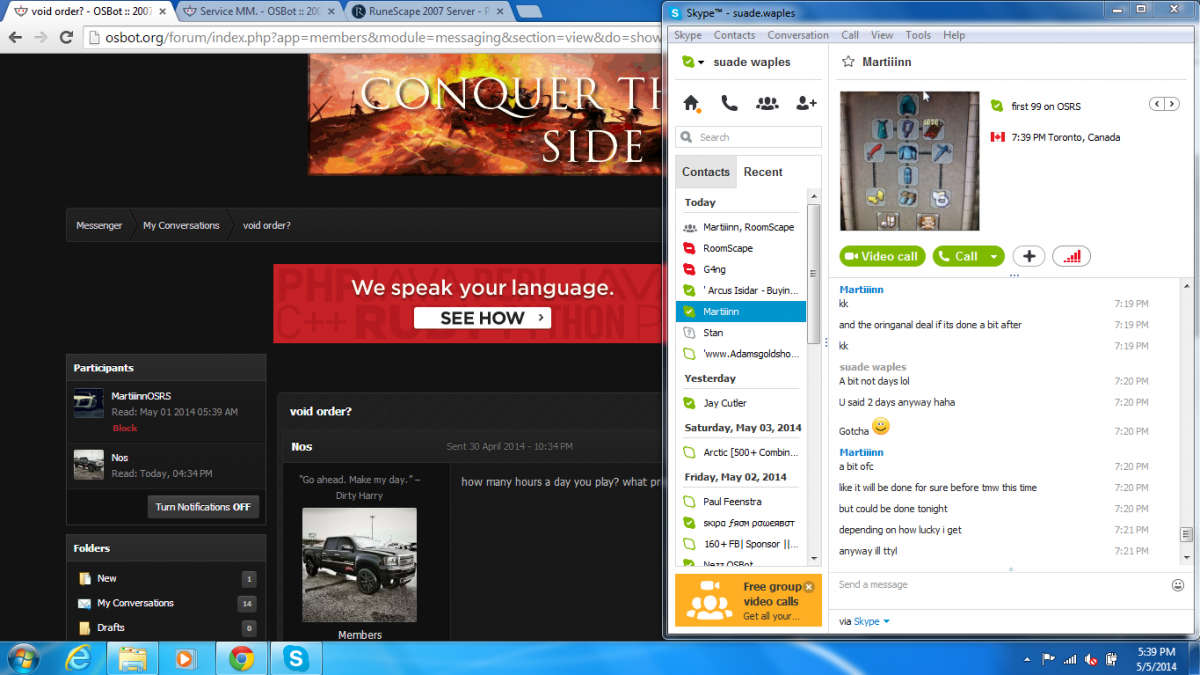Click the favorite star next to Martiiinn
Screen dimensions: 1200x675
point(849,62)
